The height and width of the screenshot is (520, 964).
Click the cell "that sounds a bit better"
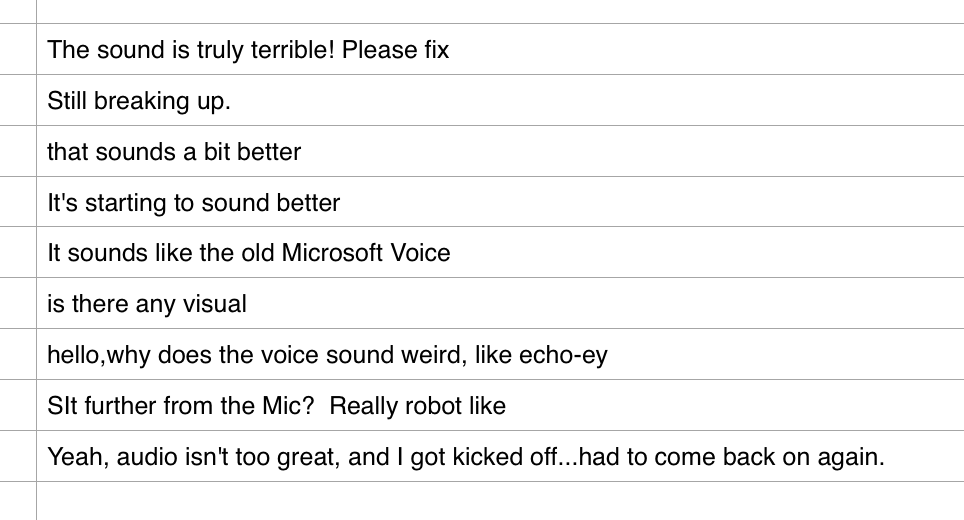500,151
